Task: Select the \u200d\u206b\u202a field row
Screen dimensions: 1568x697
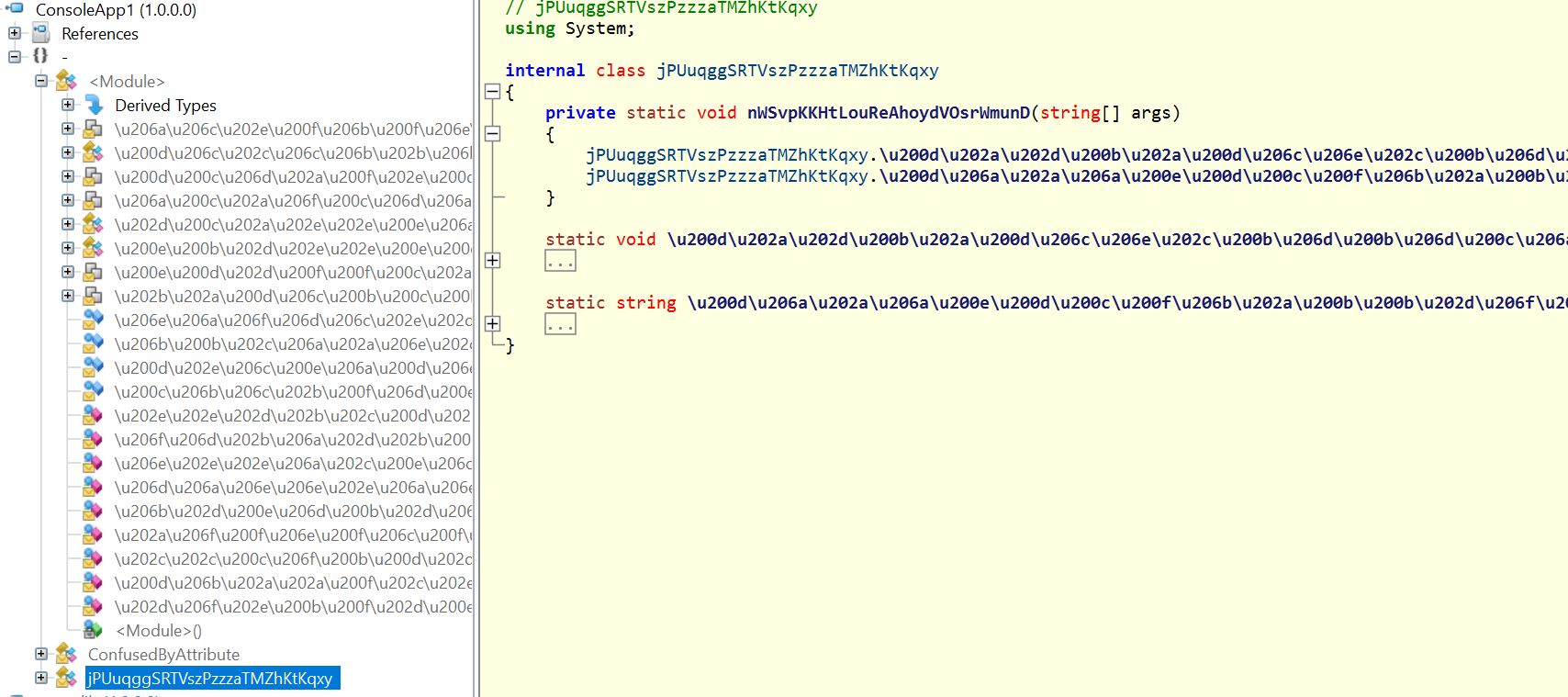Action: click(x=293, y=582)
